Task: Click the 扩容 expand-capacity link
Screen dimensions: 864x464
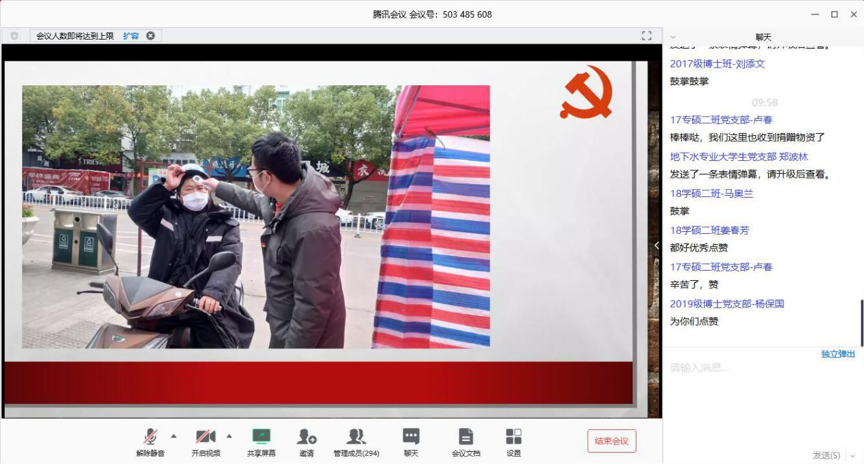Action: click(131, 36)
